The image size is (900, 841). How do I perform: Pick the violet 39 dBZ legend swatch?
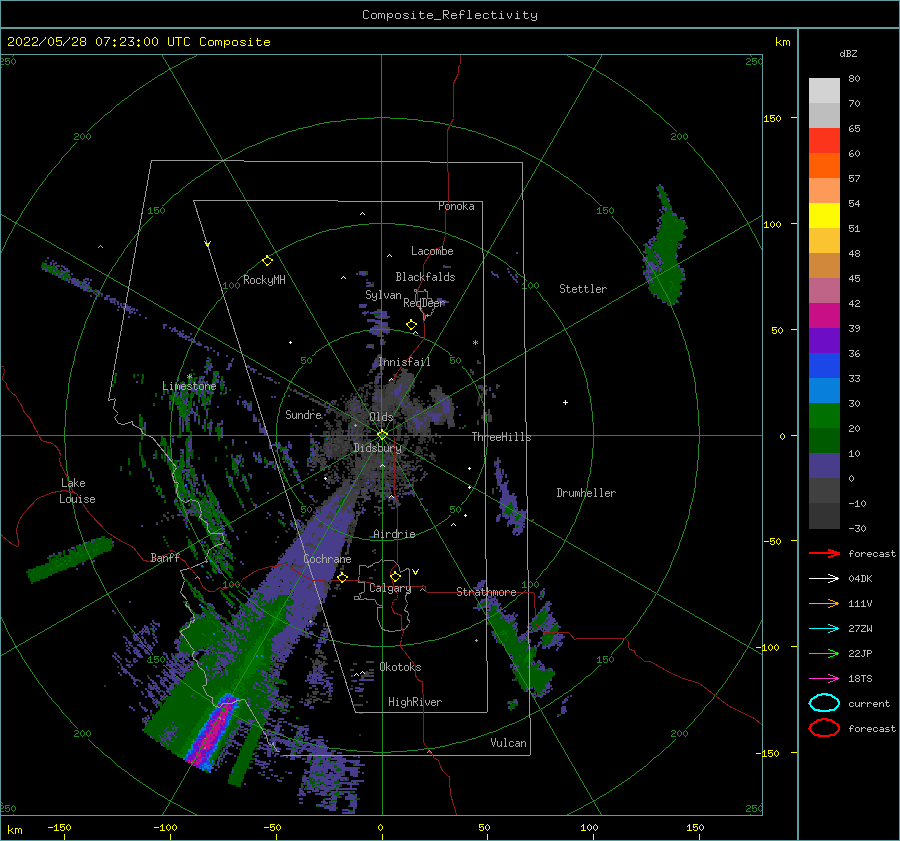click(824, 340)
